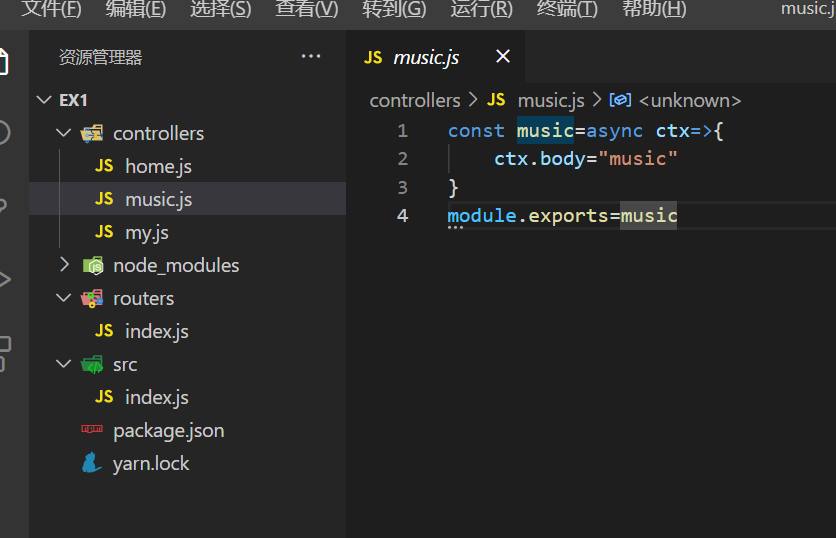Click the JS icon in the breadcrumb path
The height and width of the screenshot is (538, 836).
496,100
